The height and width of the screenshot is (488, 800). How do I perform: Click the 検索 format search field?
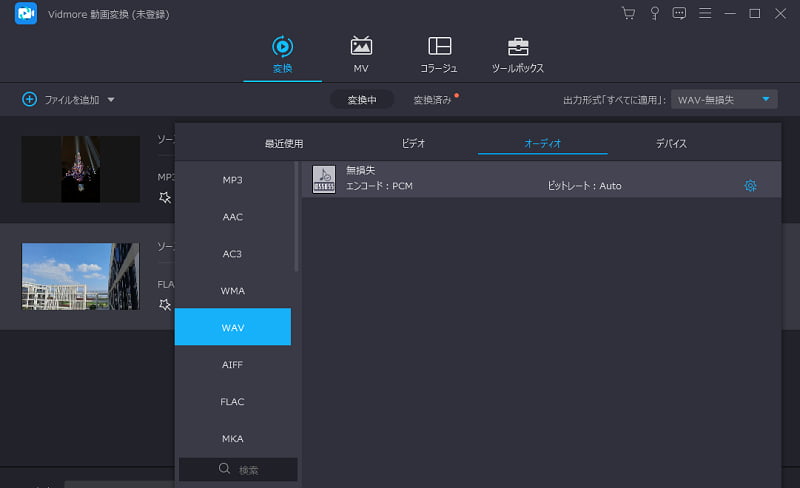point(238,470)
